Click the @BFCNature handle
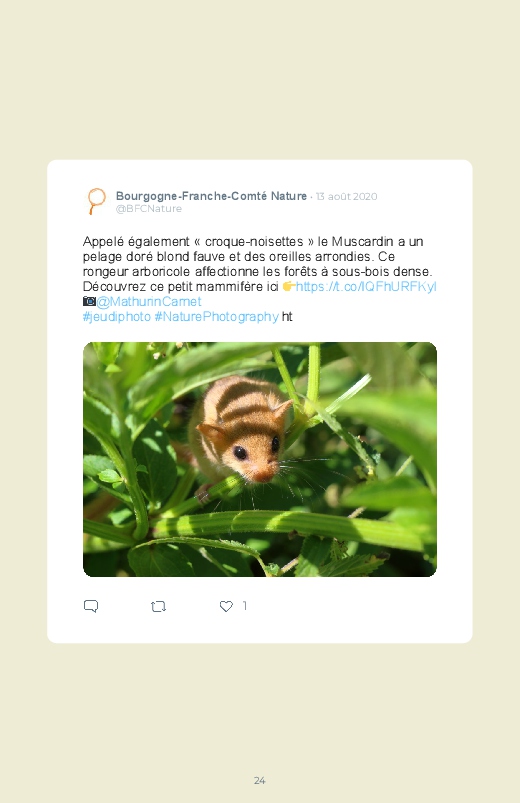 (149, 208)
